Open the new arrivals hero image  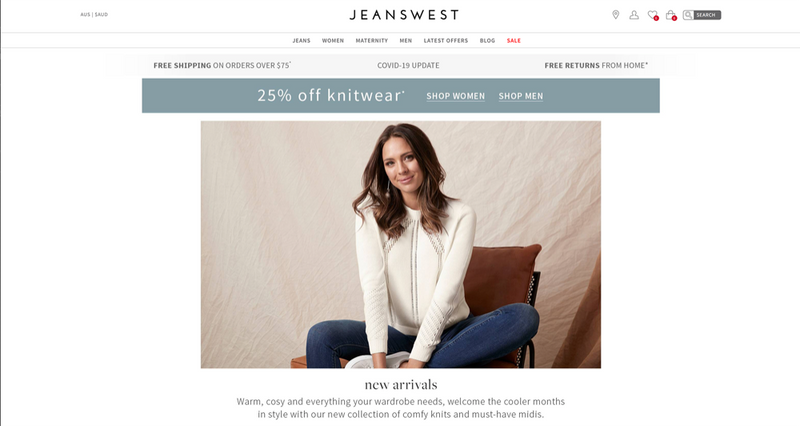click(x=401, y=244)
